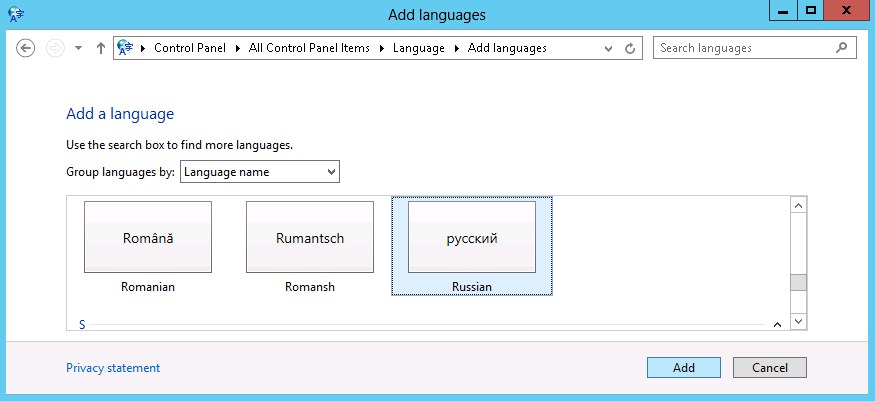This screenshot has height=401, width=875.
Task: Open the Privacy statement link
Action: [113, 368]
